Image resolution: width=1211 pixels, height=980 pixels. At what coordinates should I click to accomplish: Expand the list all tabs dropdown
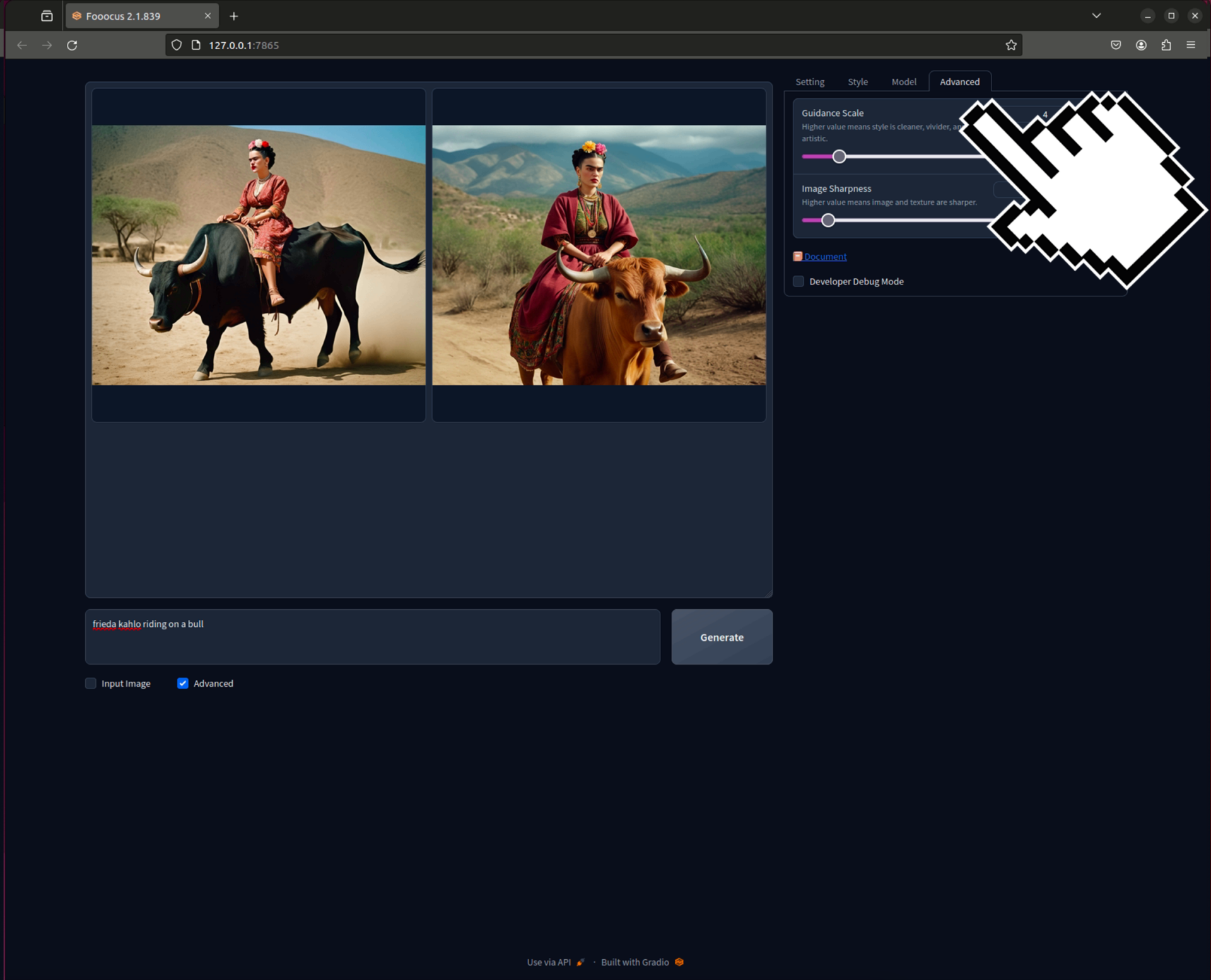[1096, 16]
